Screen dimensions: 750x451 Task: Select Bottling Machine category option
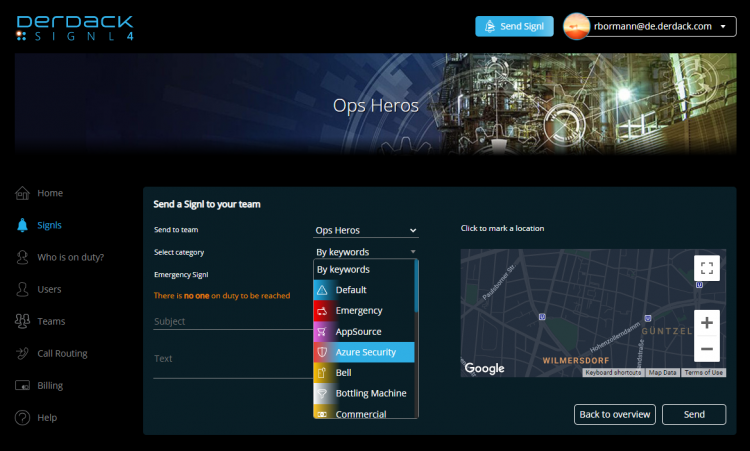tap(364, 393)
